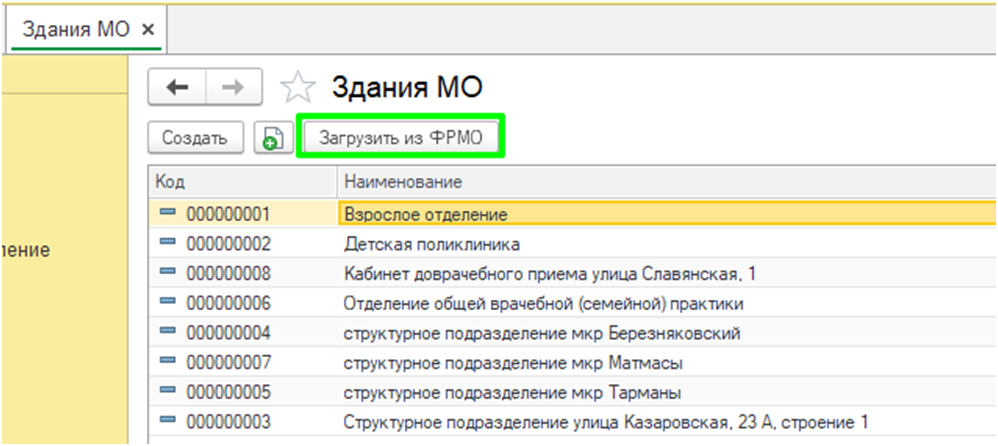Click the forward navigation arrow
The image size is (998, 446).
(233, 88)
